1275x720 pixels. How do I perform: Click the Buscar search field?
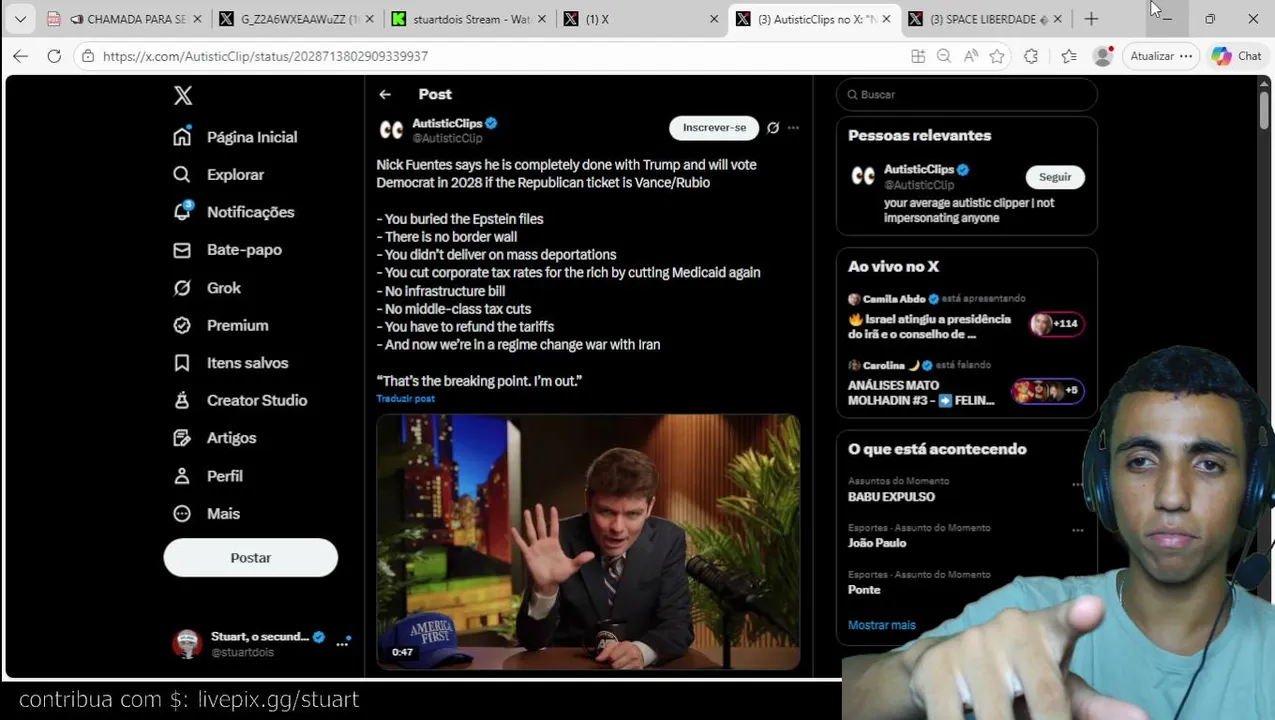[x=967, y=94]
